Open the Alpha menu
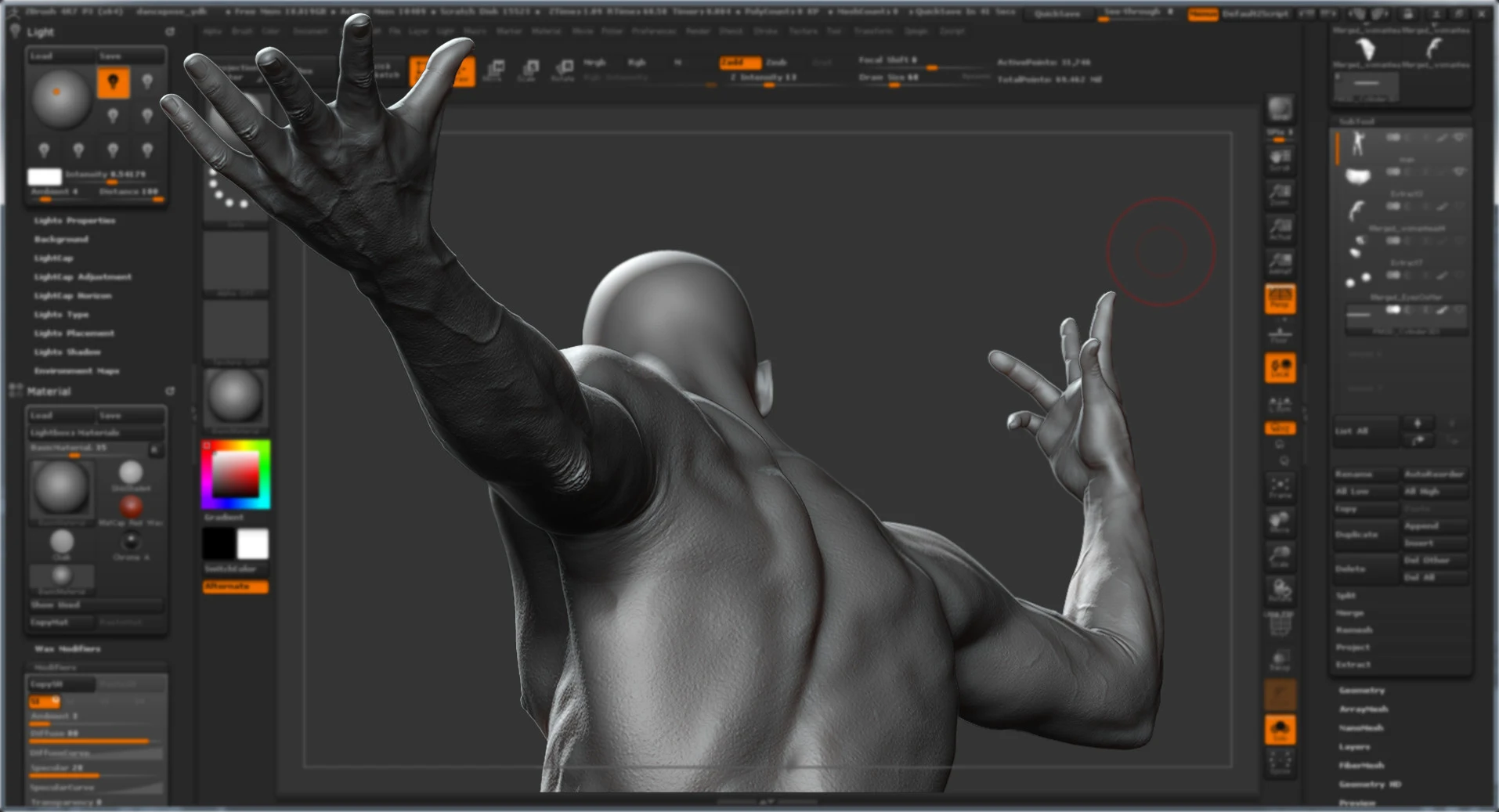 (x=212, y=31)
